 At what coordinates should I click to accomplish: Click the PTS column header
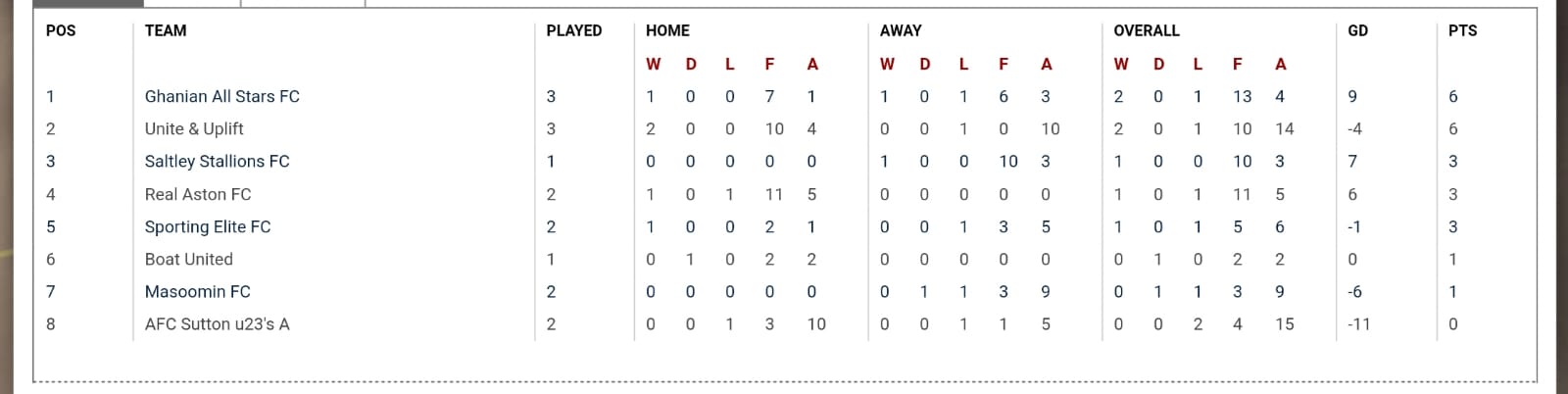coord(1462,30)
